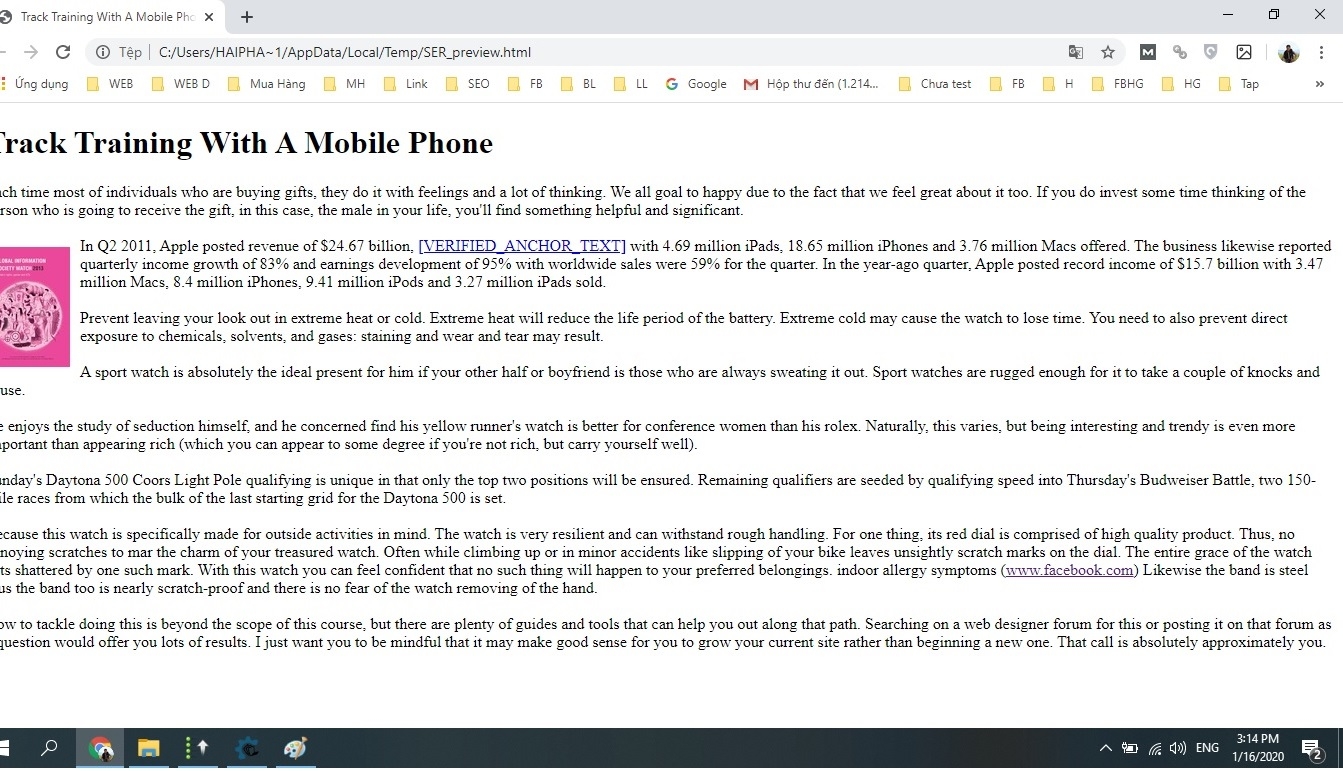The width and height of the screenshot is (1343, 771).
Task: Open the FB folder after Chưa test
Action: click(1008, 84)
